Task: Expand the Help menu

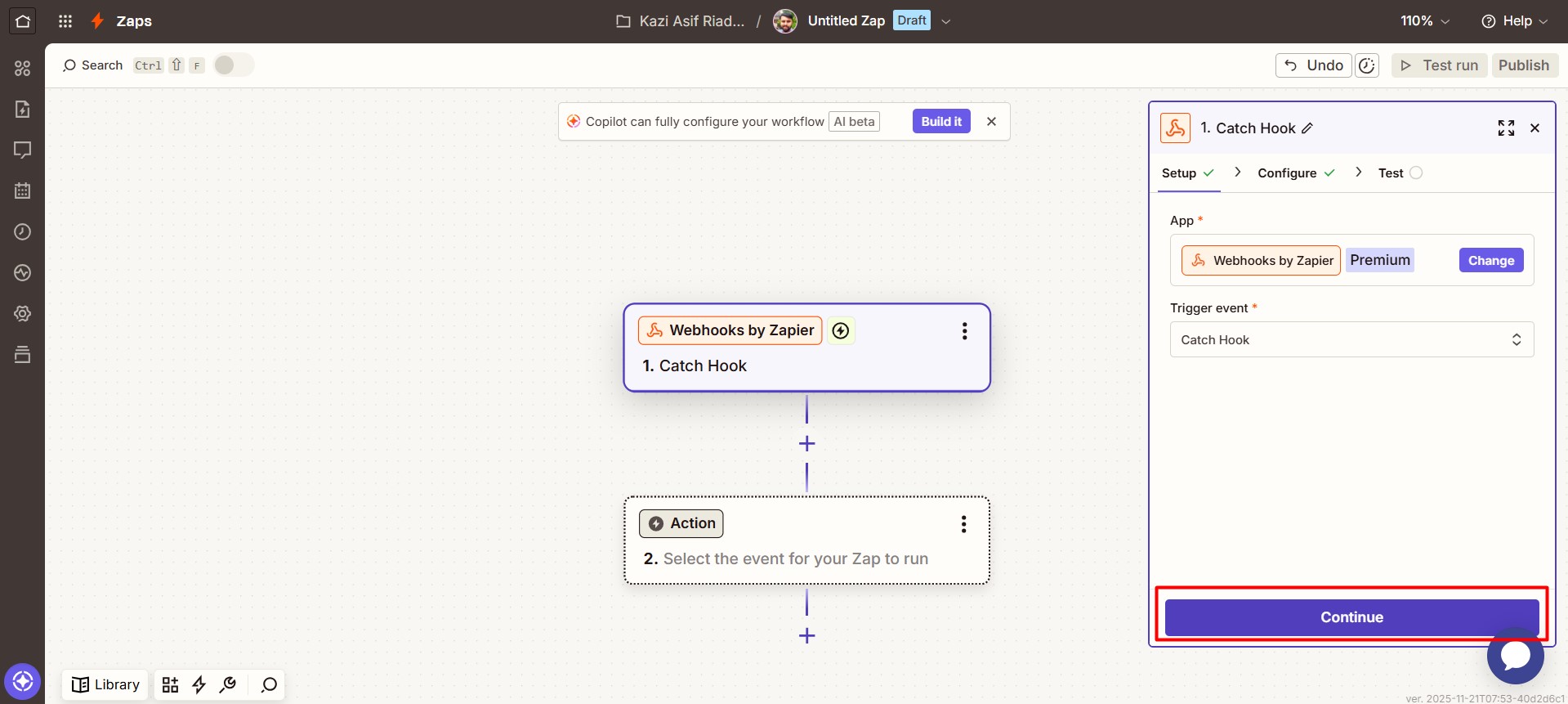Action: [1514, 21]
